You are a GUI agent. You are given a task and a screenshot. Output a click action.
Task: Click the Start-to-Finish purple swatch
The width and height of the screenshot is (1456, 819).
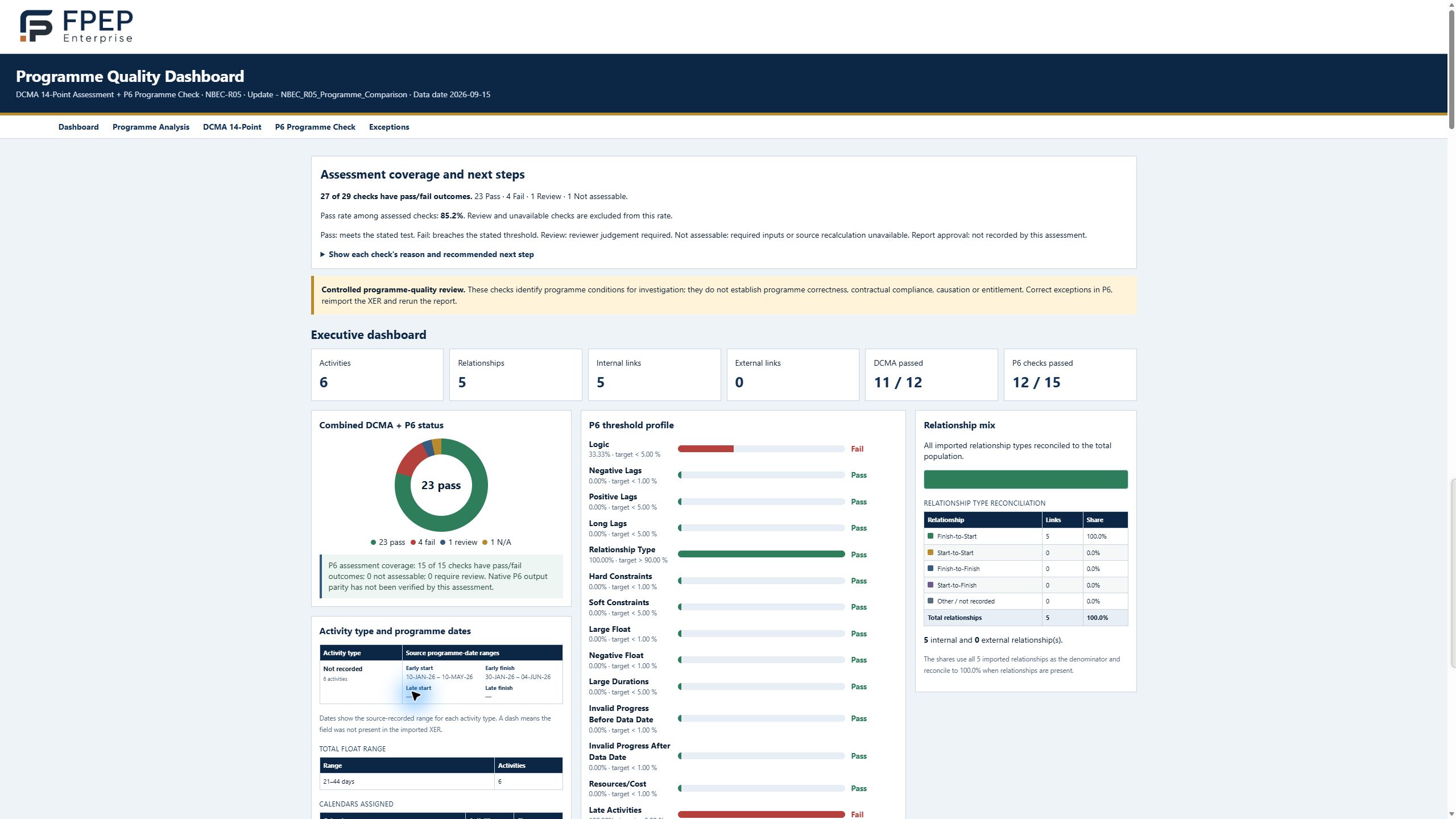point(930,585)
